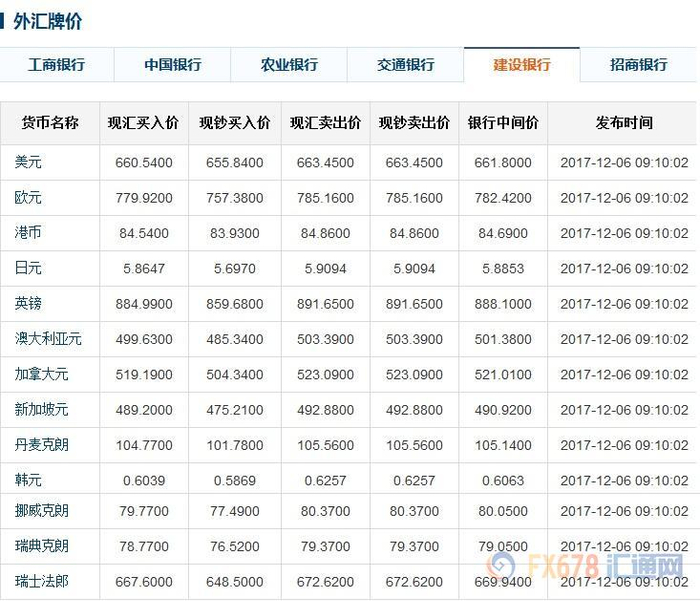Click the value 521.0100
This screenshot has width=700, height=601.
[x=503, y=375]
